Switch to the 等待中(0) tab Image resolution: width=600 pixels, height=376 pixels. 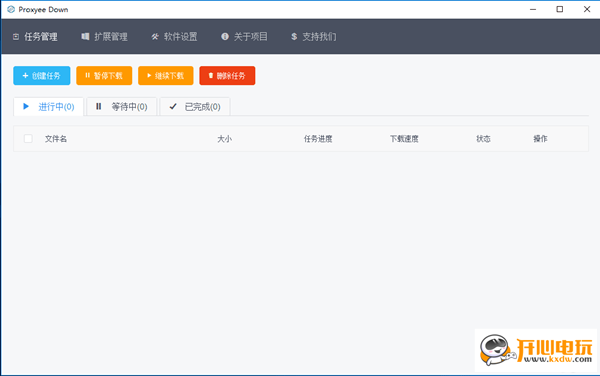point(122,107)
